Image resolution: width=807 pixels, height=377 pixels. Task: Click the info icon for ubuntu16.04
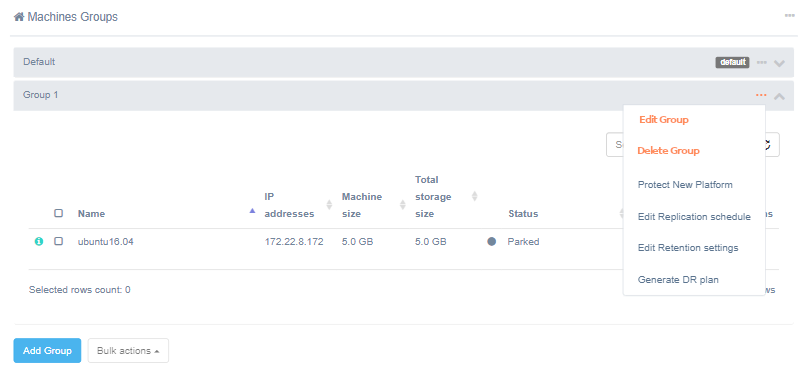coord(39,241)
